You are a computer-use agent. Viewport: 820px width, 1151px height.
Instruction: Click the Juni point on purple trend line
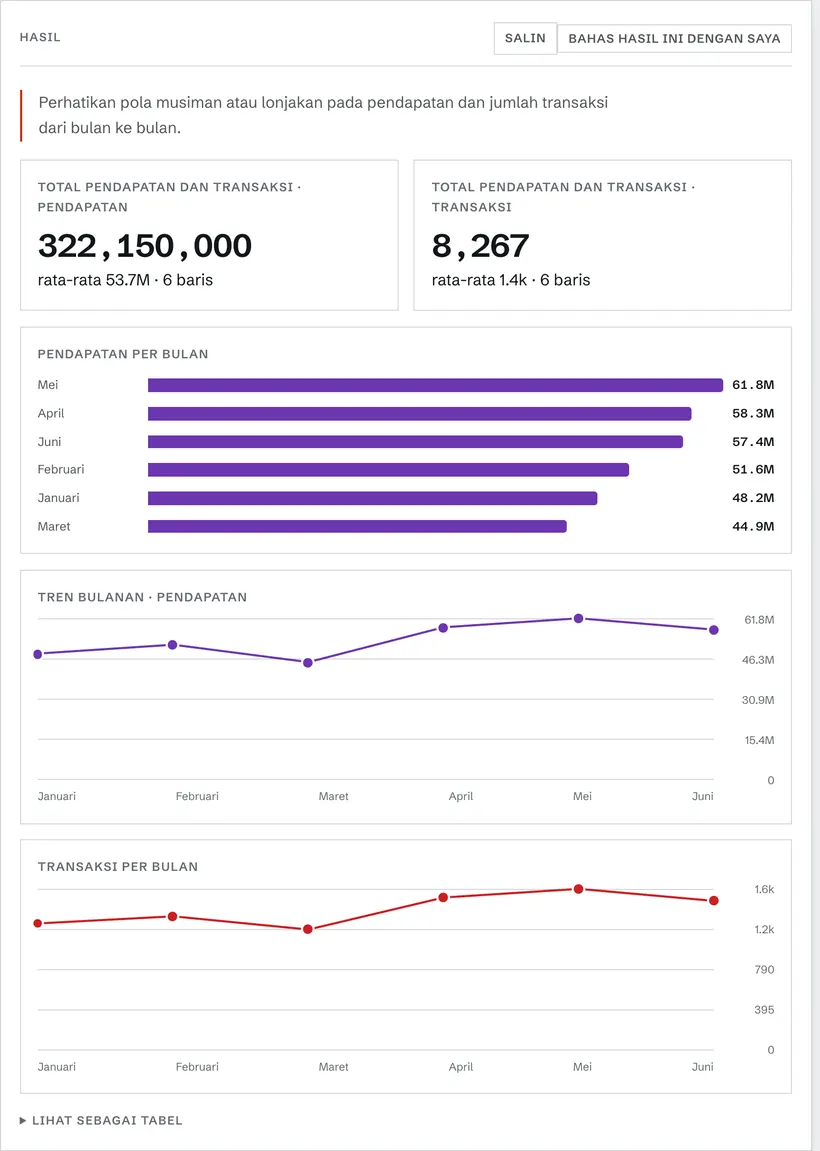(x=714, y=630)
